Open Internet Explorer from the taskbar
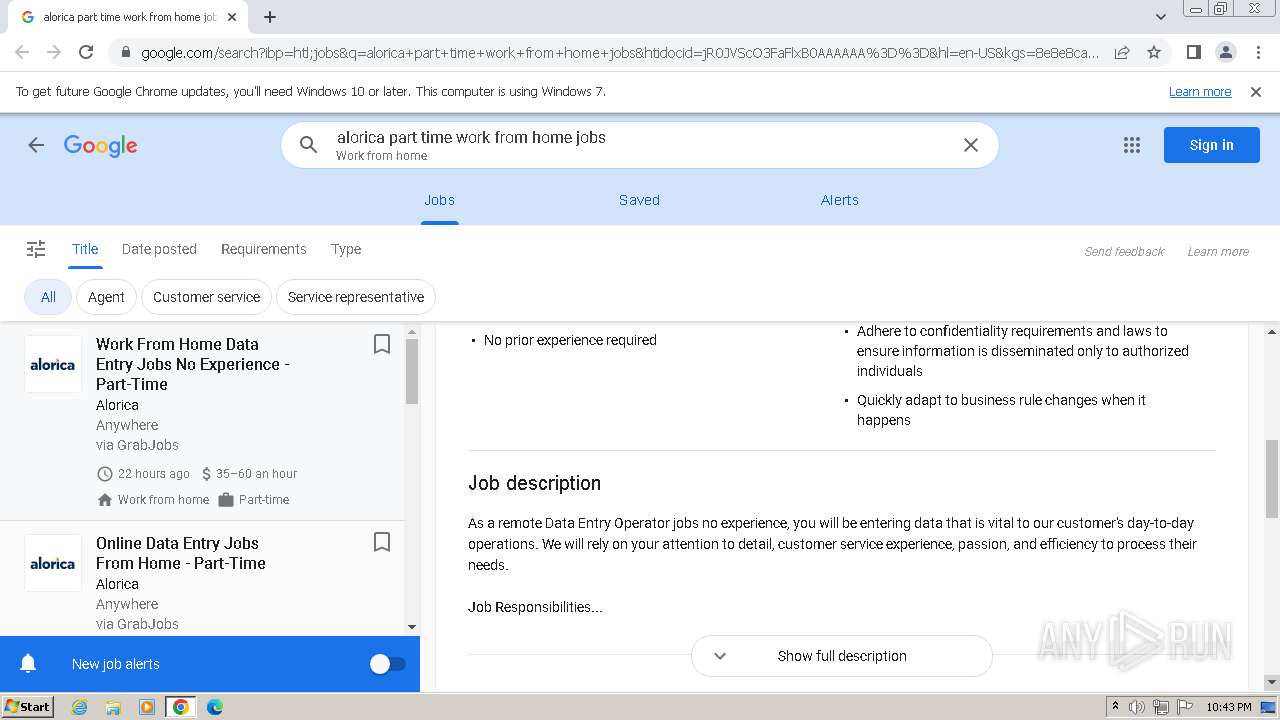 (79, 707)
